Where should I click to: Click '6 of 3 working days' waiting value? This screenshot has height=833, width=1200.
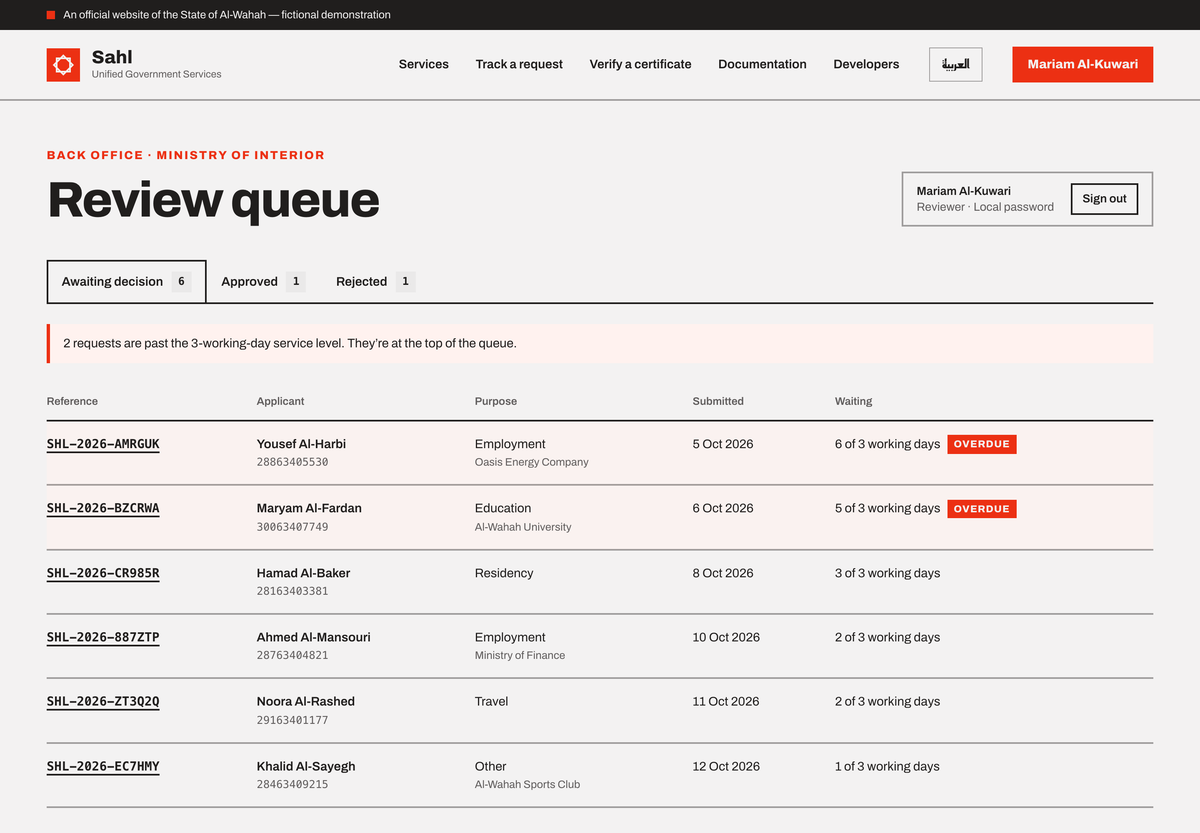887,444
